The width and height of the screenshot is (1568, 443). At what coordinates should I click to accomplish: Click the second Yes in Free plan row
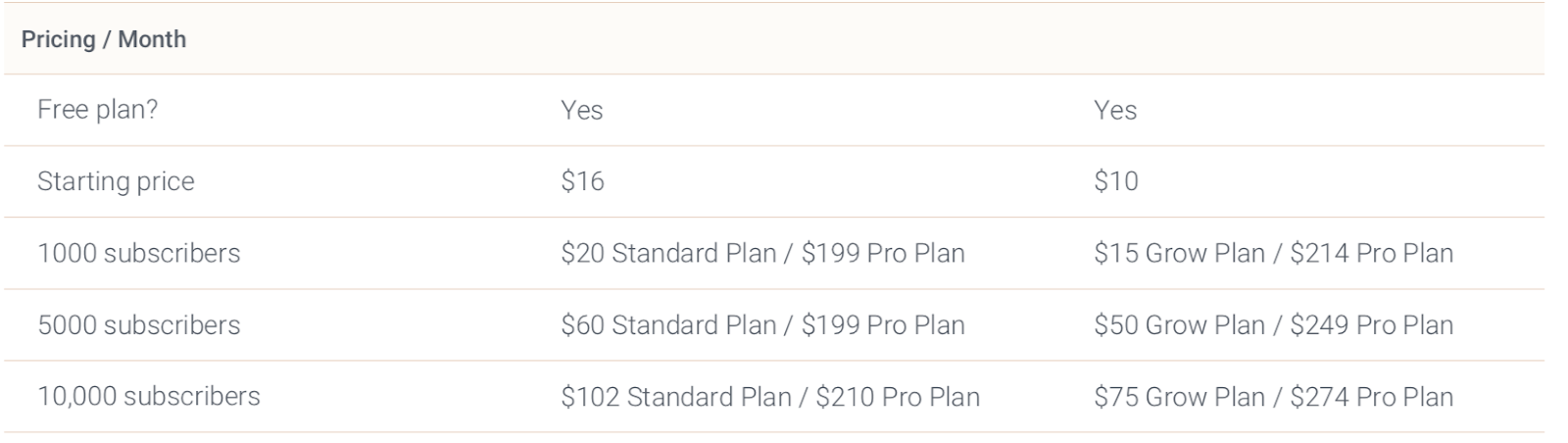click(1115, 110)
